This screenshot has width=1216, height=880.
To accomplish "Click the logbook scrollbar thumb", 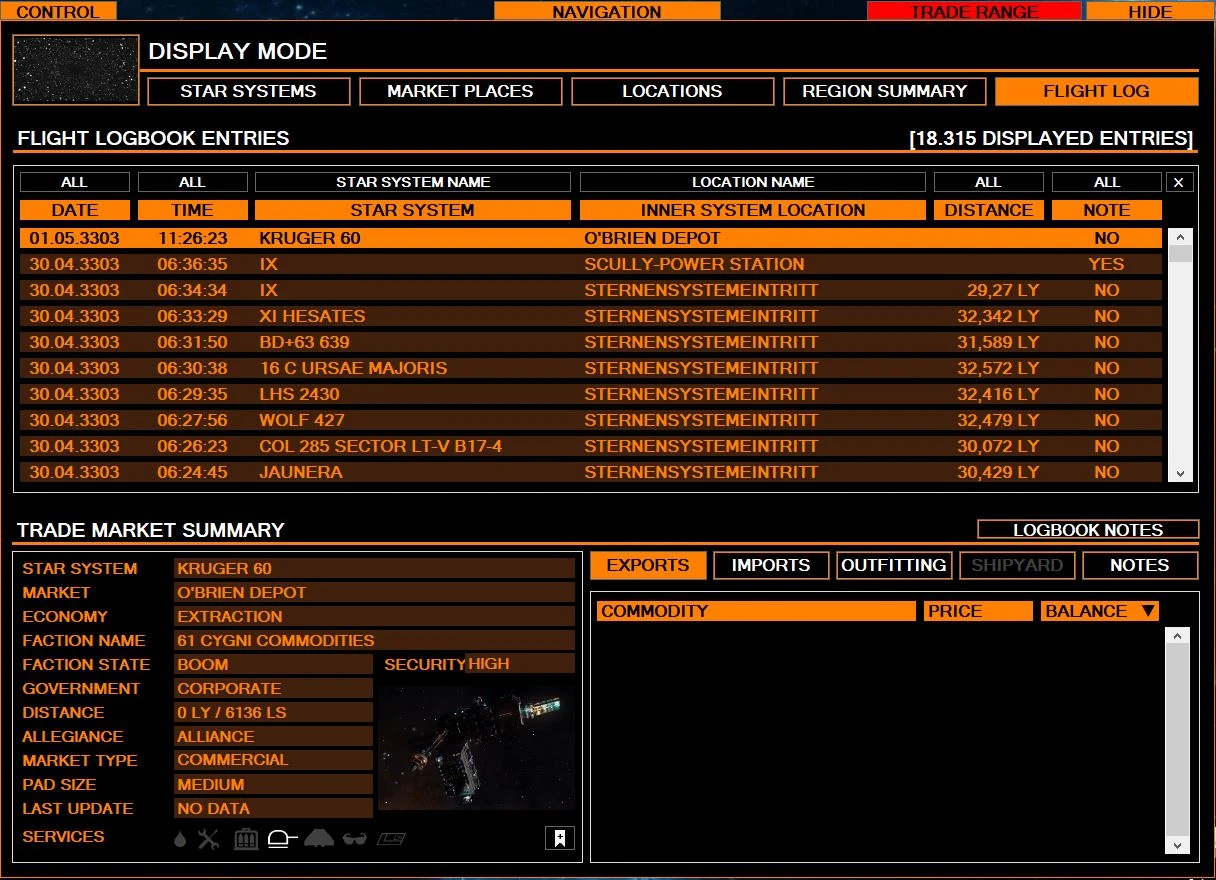I will [1180, 254].
